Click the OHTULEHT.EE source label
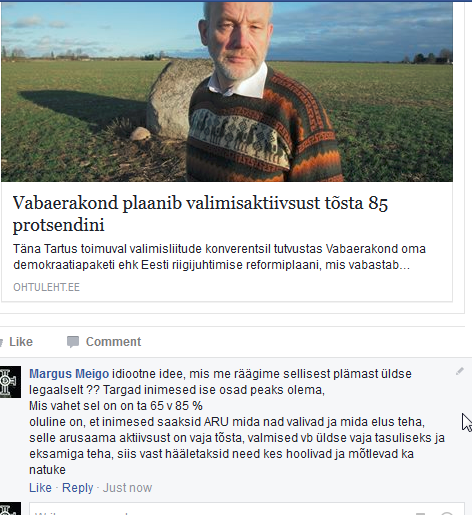This screenshot has width=472, height=515. [46, 287]
